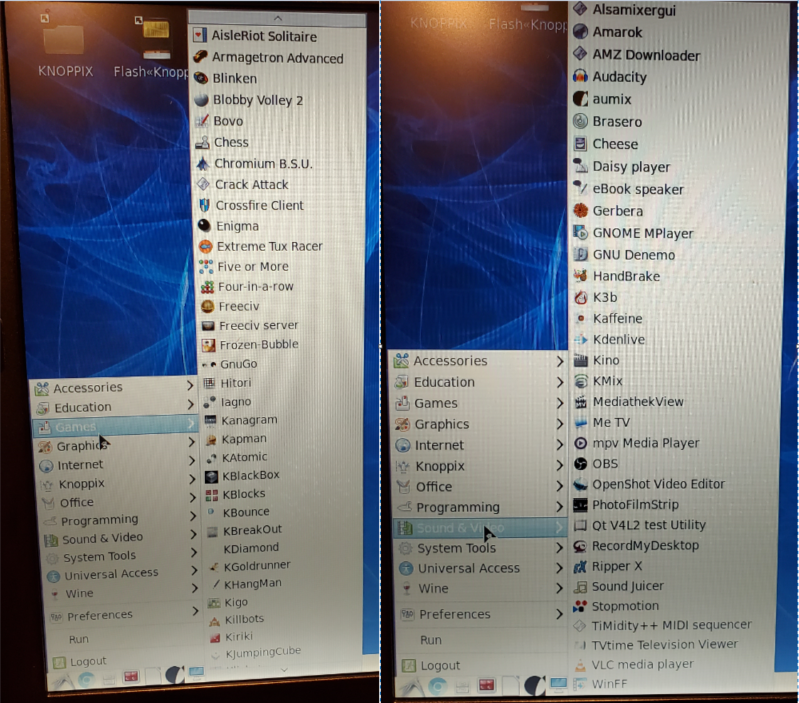Screen dimensions: 799x703
Task: Click the Freeciv globe icon
Action: point(207,306)
